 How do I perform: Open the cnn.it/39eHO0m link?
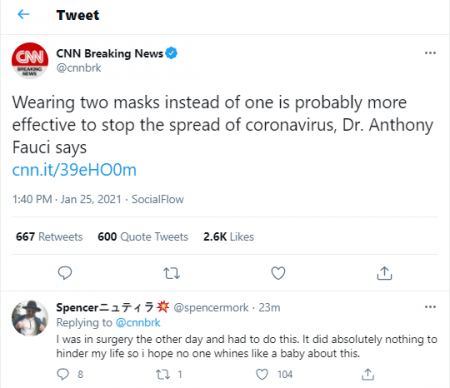(x=74, y=170)
